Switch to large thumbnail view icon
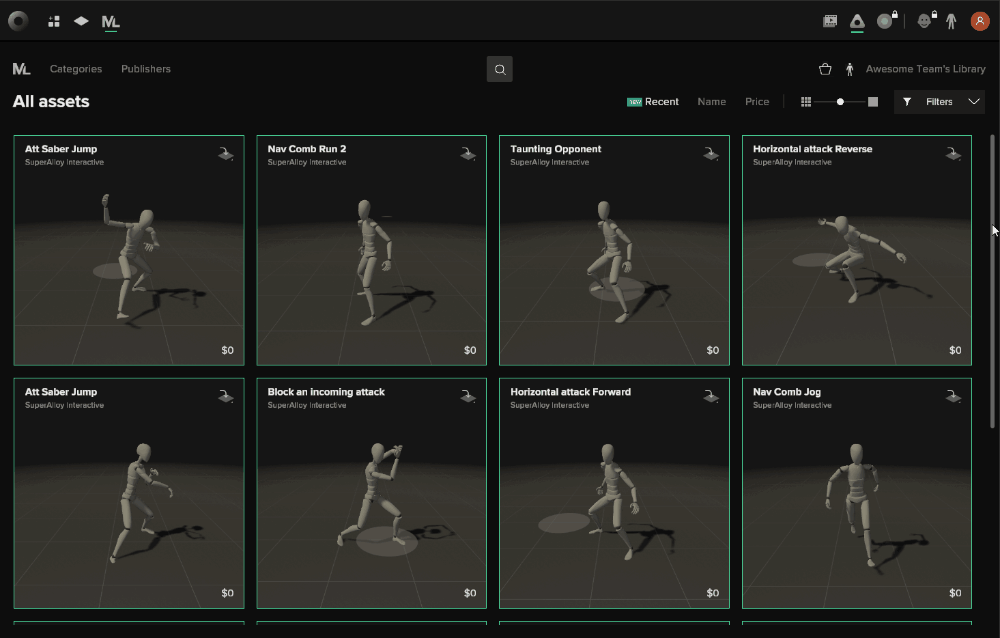 tap(873, 102)
